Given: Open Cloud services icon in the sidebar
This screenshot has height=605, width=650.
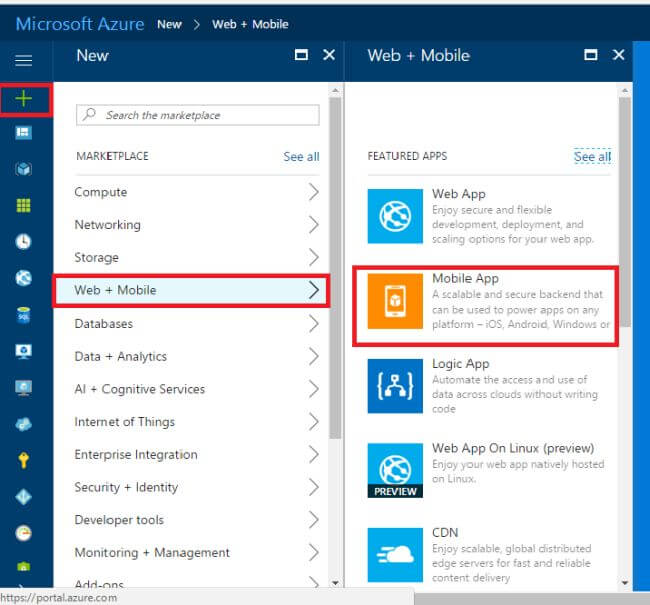Looking at the screenshot, I should [24, 424].
